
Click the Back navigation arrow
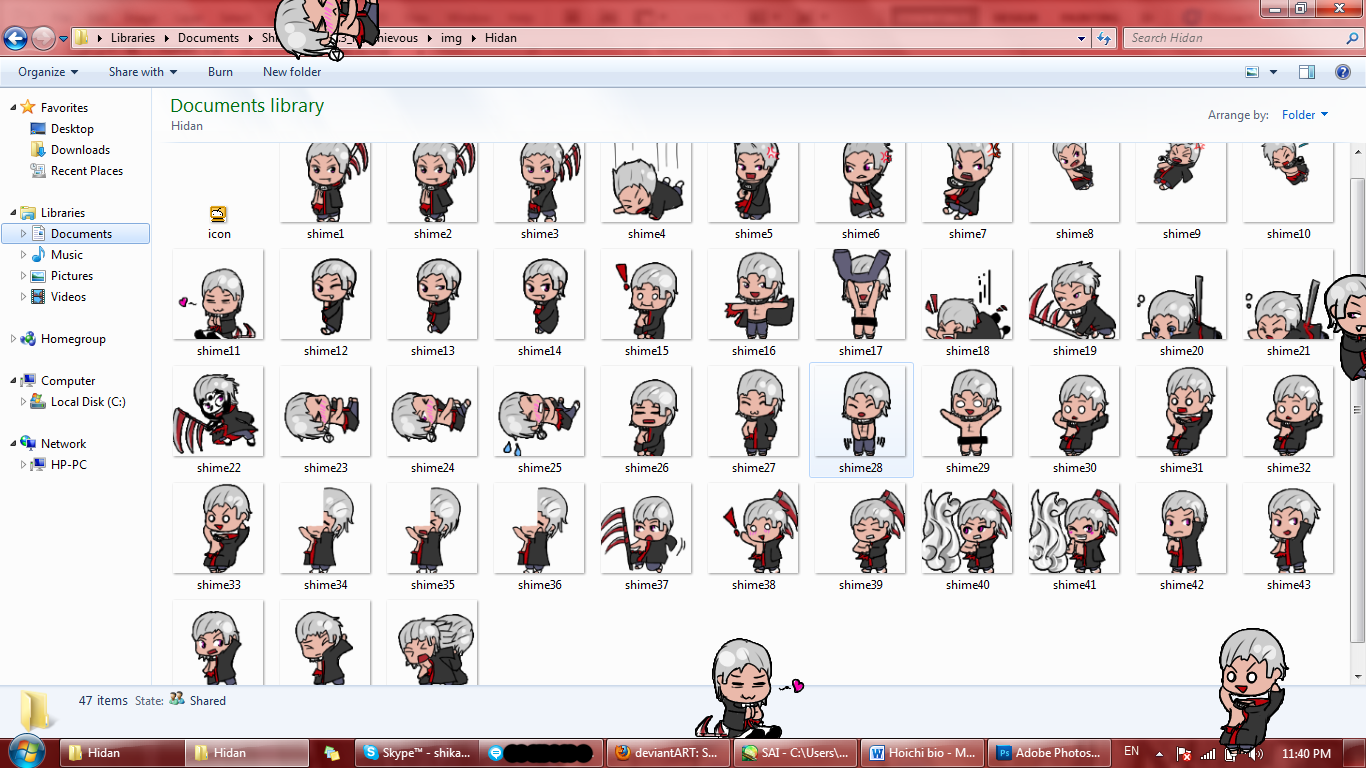click(15, 38)
